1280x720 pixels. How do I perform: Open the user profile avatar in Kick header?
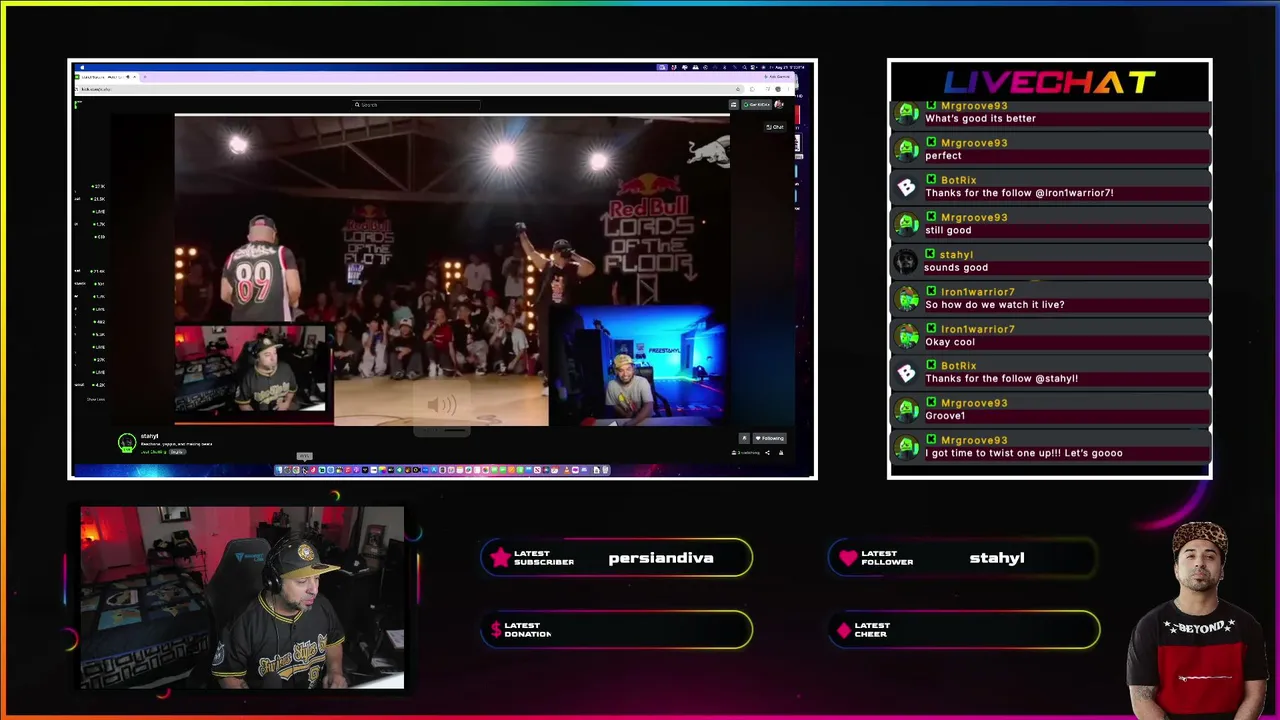(779, 104)
